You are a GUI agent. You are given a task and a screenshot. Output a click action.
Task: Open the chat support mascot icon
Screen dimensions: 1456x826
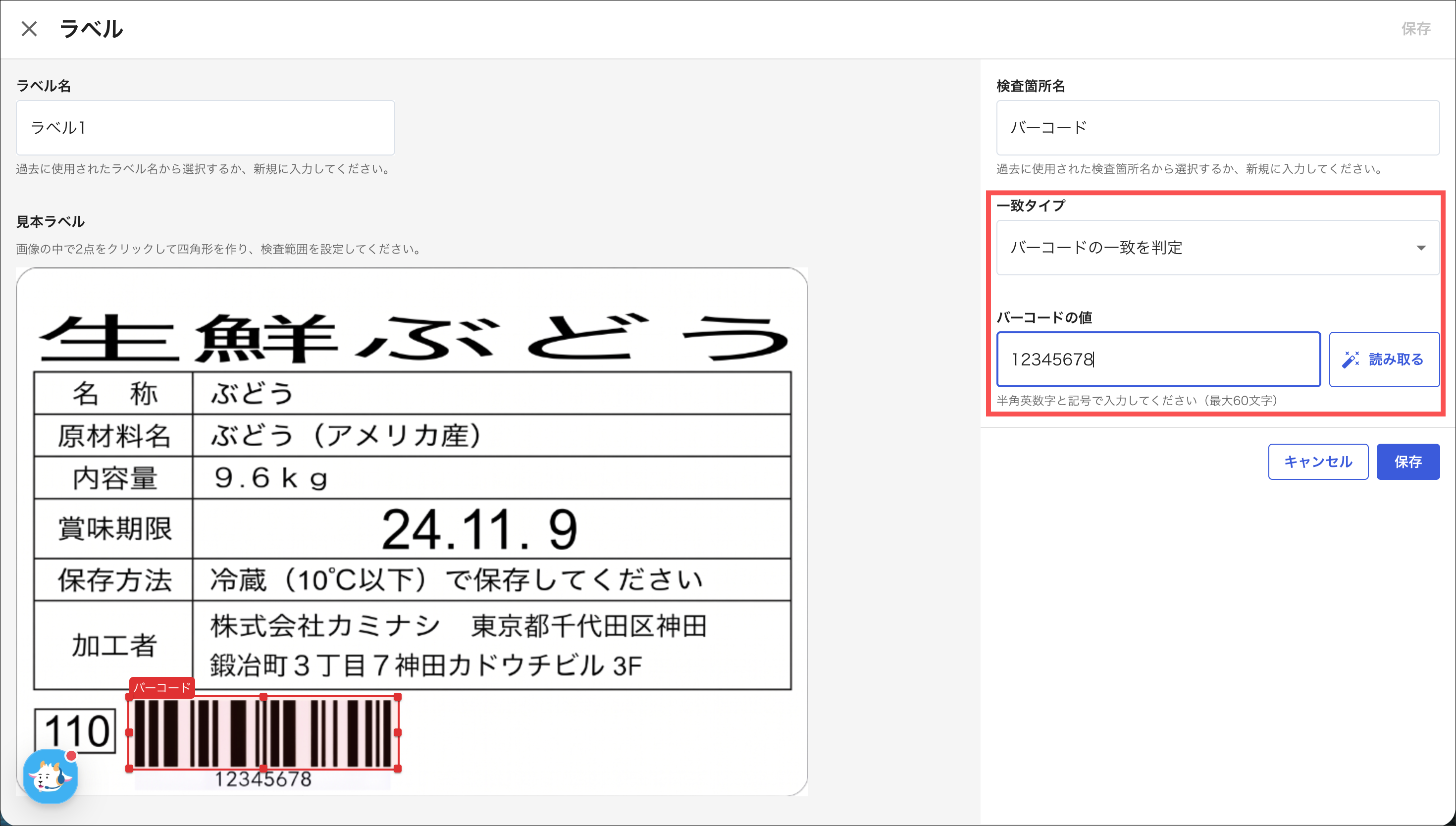(x=50, y=776)
